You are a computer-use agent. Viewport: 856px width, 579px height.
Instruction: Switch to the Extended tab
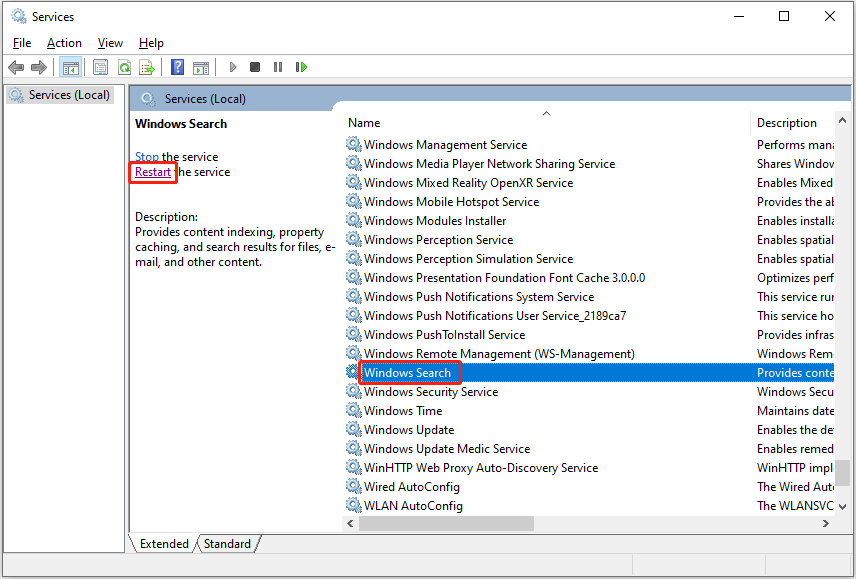[164, 544]
